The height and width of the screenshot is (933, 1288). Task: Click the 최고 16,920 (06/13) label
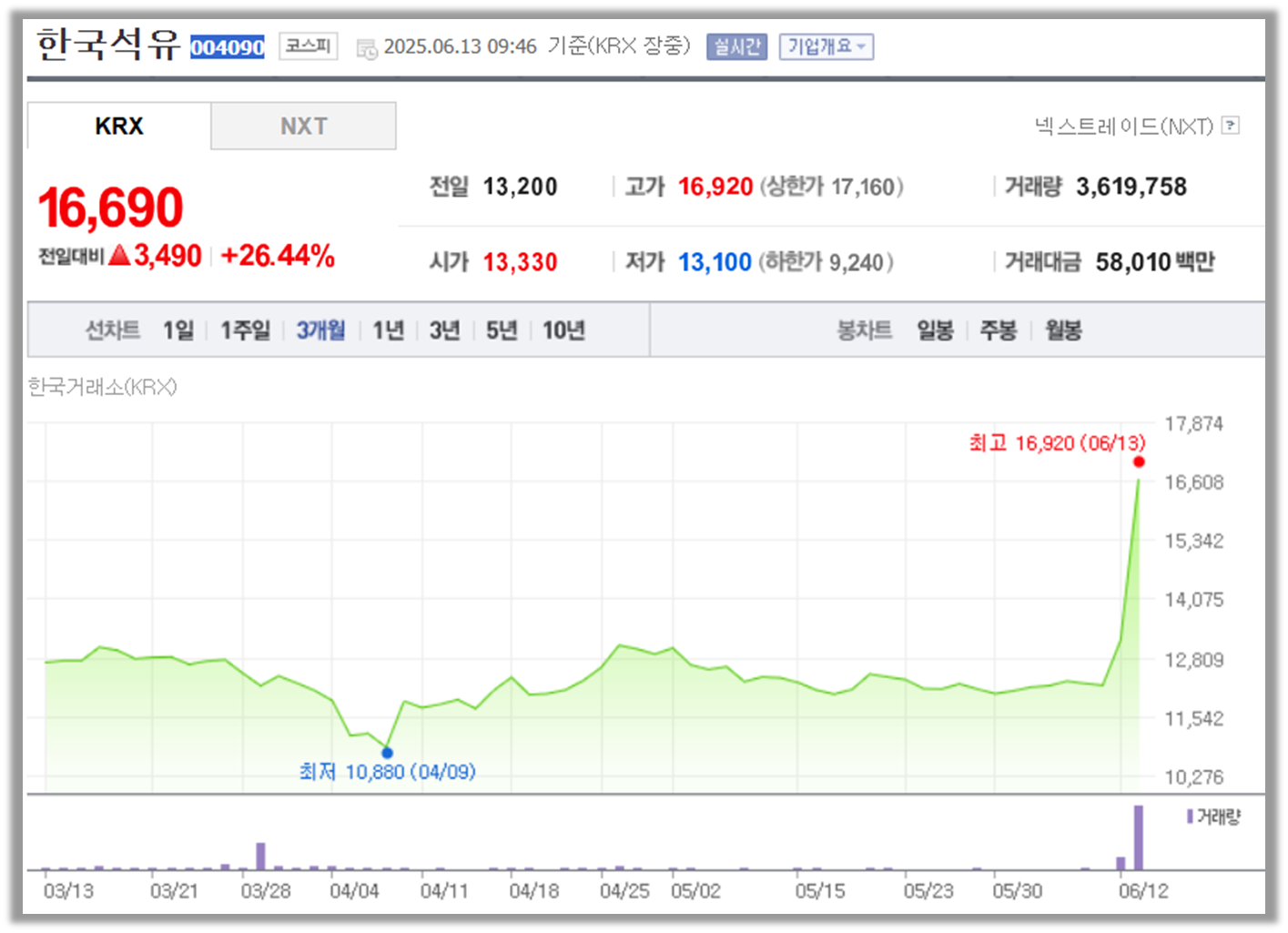click(x=1057, y=443)
